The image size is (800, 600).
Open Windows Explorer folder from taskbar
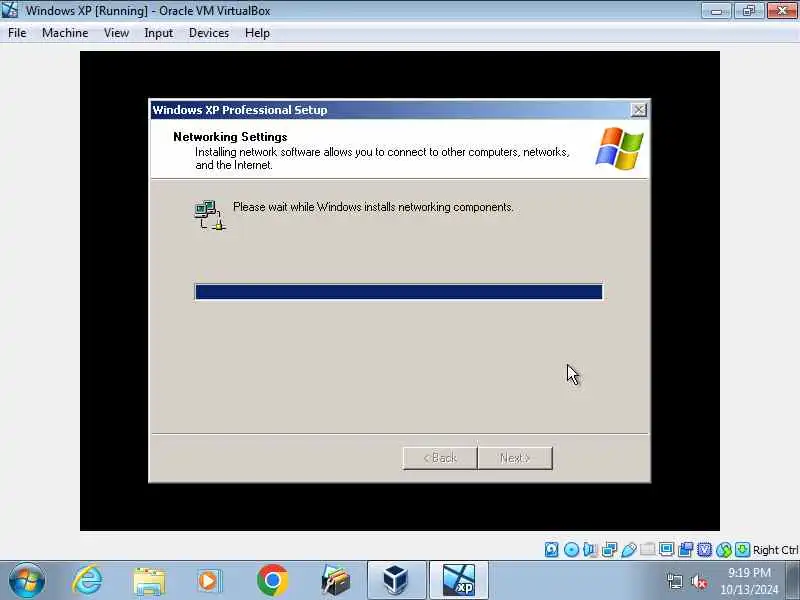click(149, 581)
